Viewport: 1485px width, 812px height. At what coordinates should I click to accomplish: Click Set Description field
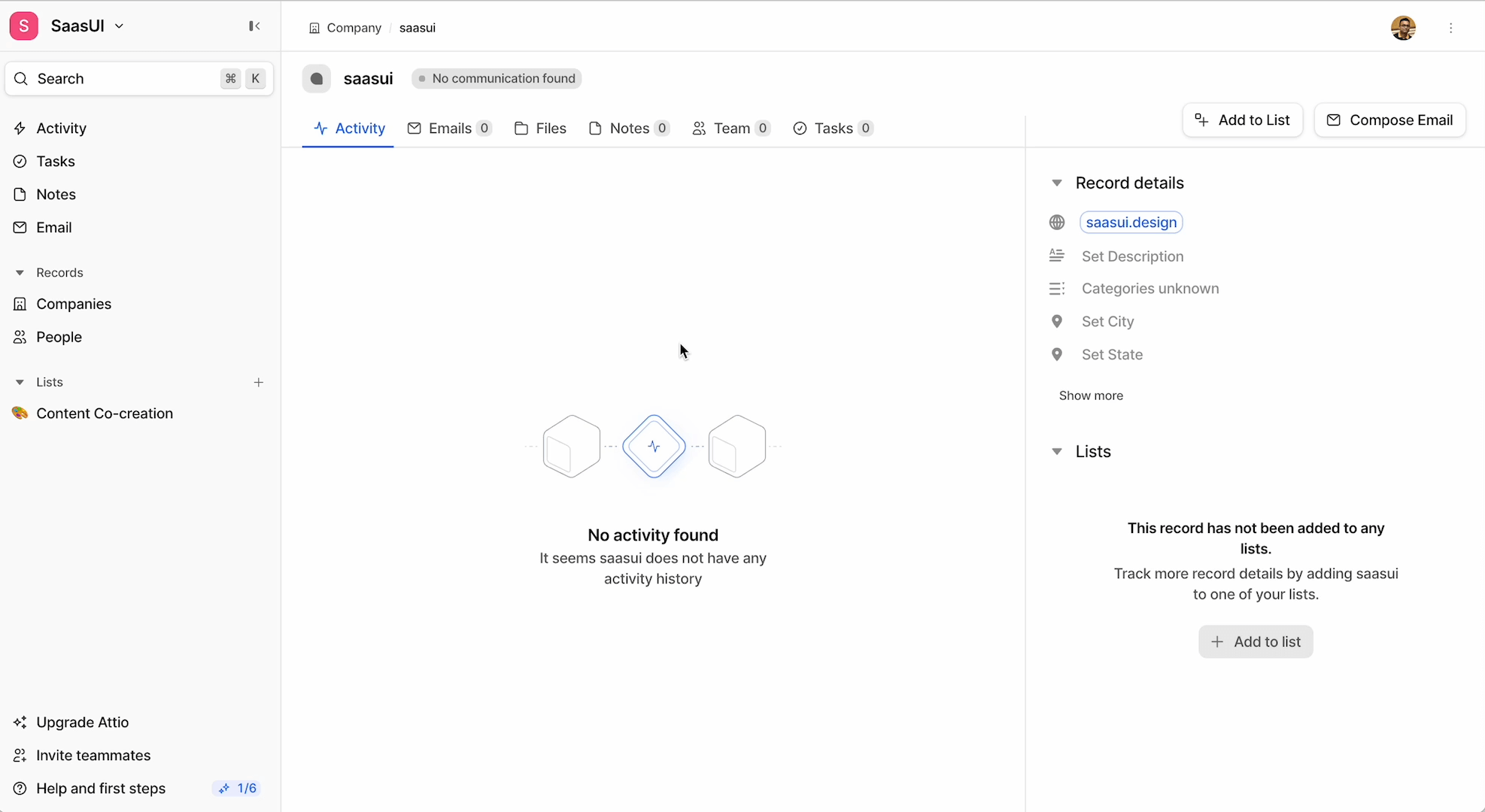(1132, 256)
